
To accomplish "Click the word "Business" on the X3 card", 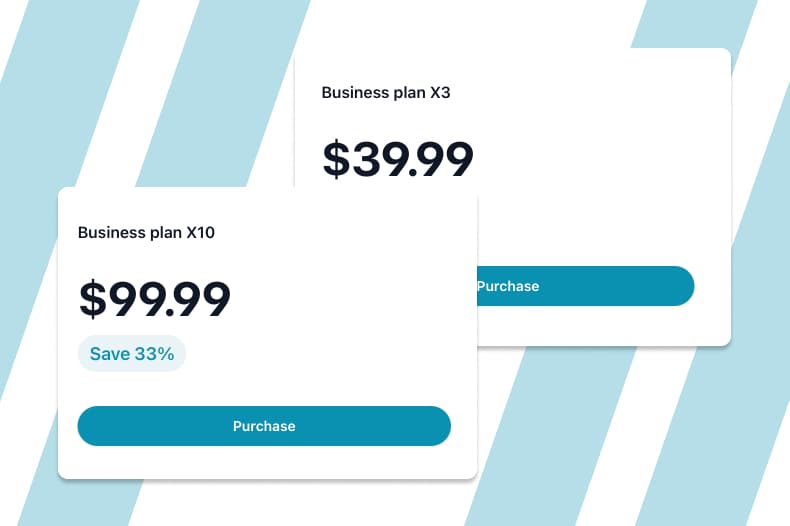I will 354,93.
